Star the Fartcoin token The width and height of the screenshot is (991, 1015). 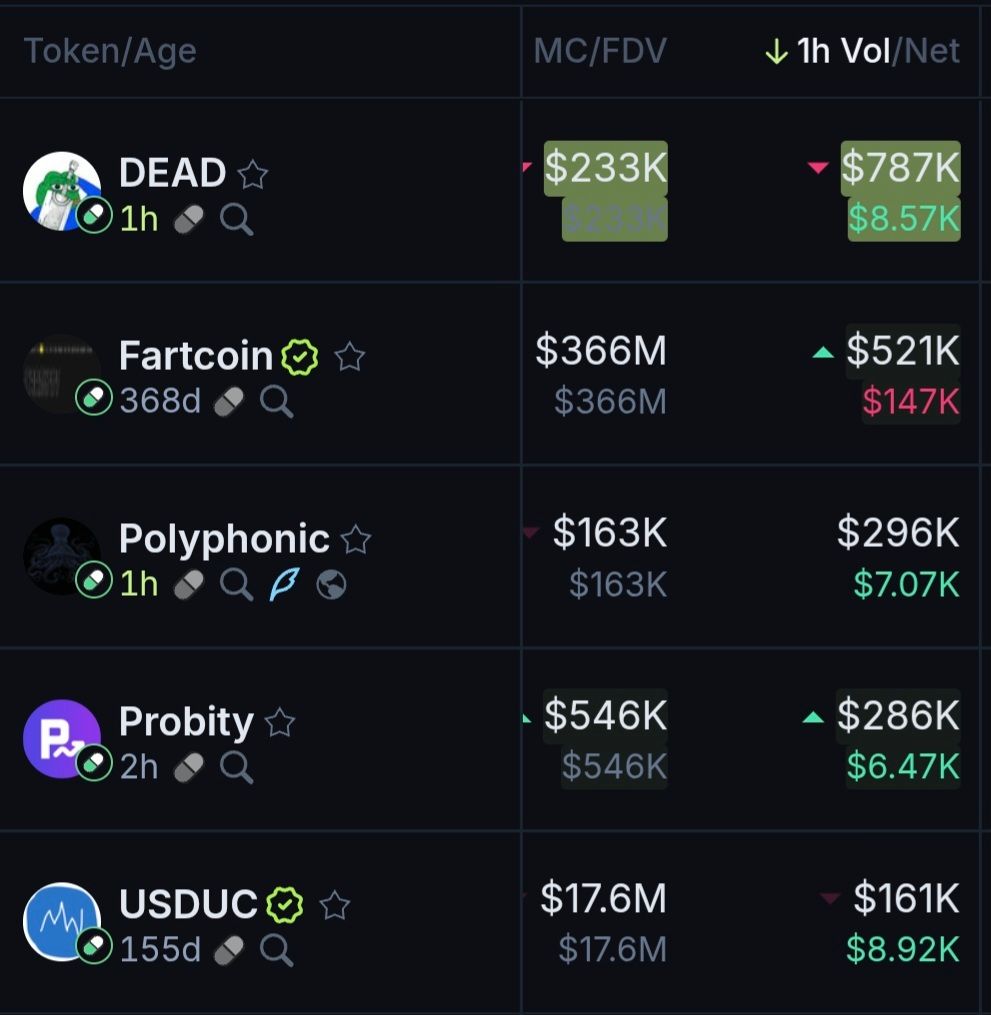point(349,356)
